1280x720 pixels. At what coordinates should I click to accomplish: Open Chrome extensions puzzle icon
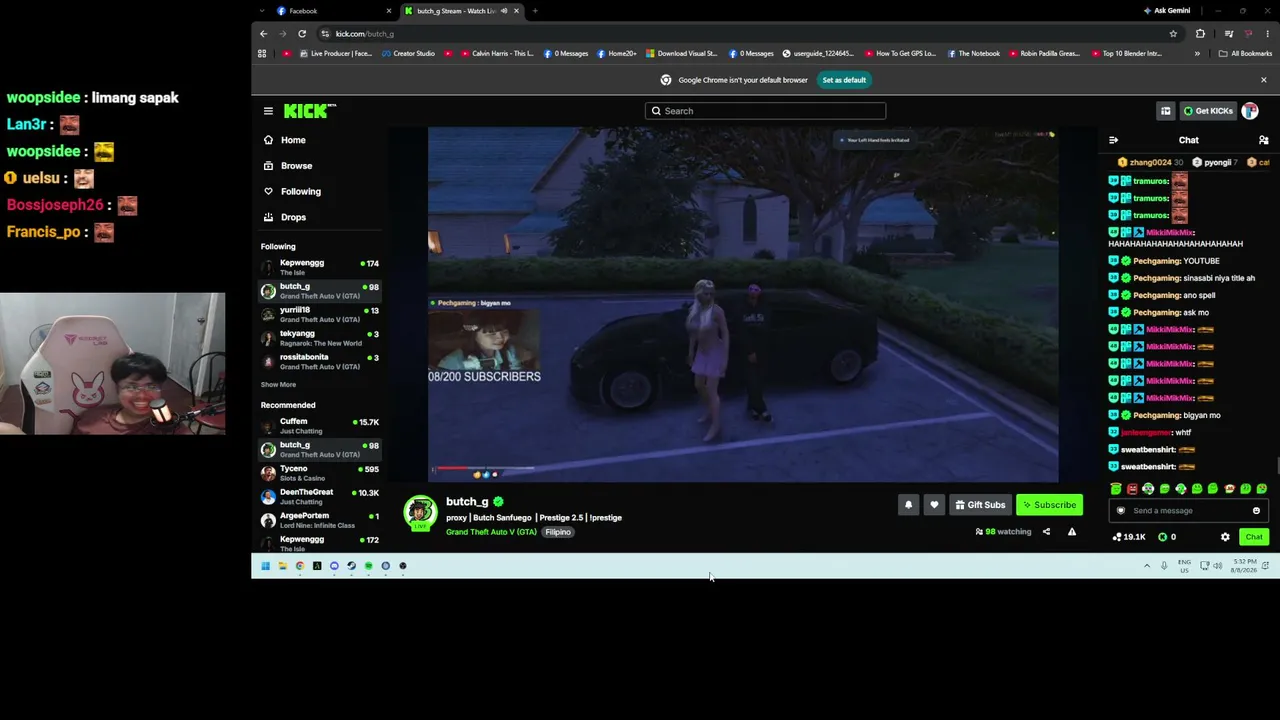pyautogui.click(x=1200, y=34)
